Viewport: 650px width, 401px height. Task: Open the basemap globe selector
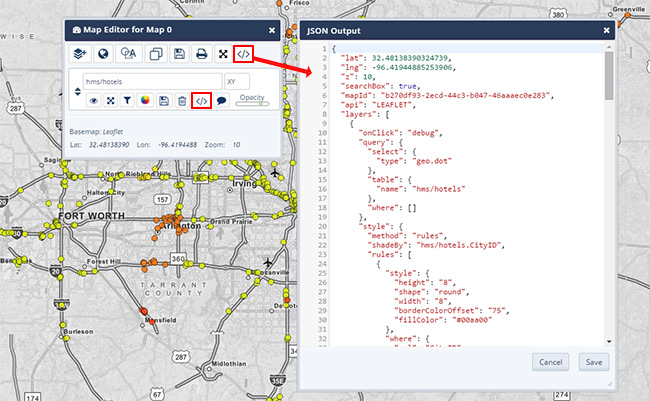click(x=104, y=53)
